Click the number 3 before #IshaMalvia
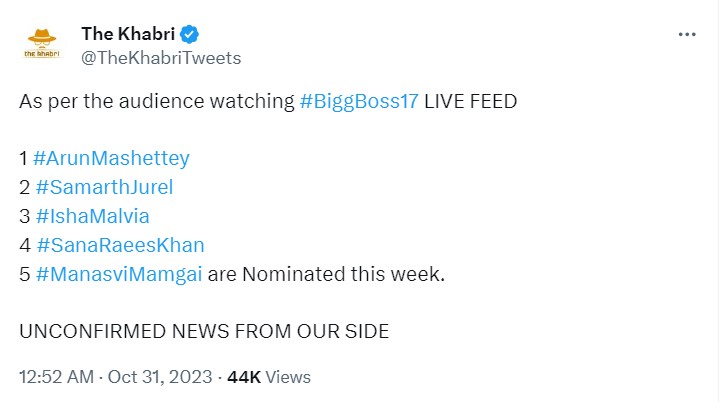The image size is (720, 402). (24, 215)
